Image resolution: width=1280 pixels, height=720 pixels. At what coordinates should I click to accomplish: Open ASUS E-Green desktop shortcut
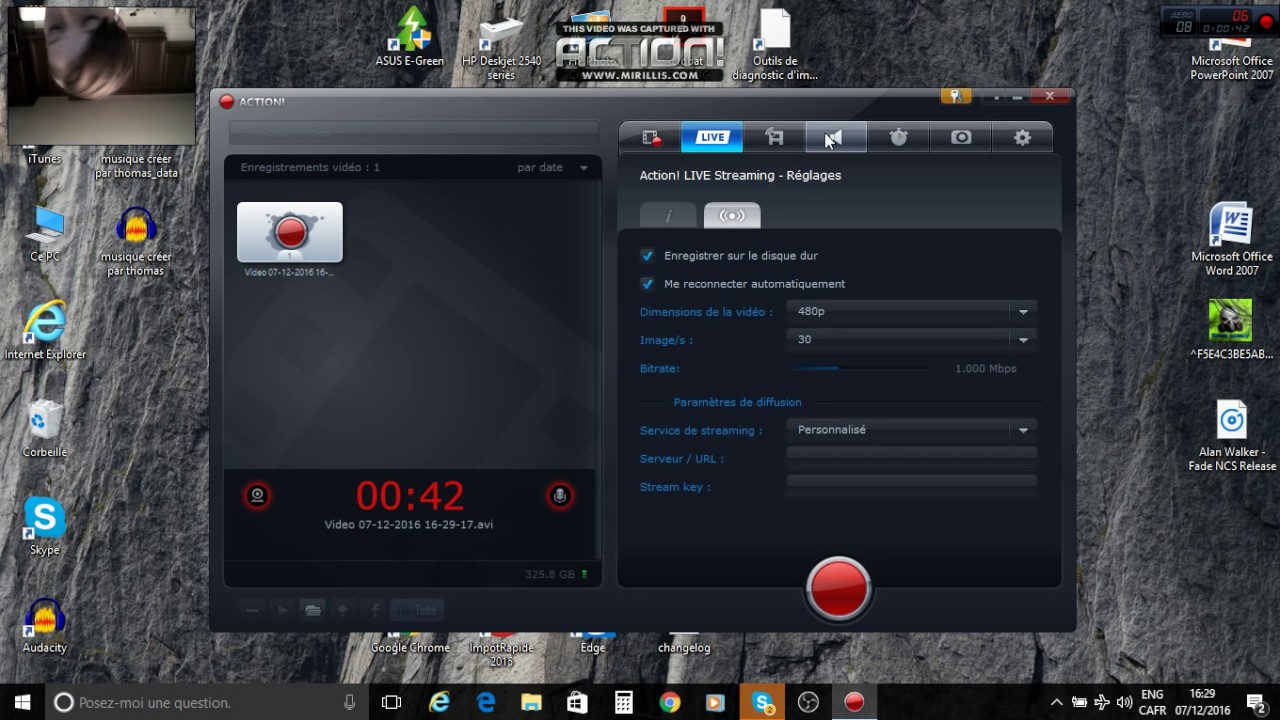pyautogui.click(x=410, y=38)
